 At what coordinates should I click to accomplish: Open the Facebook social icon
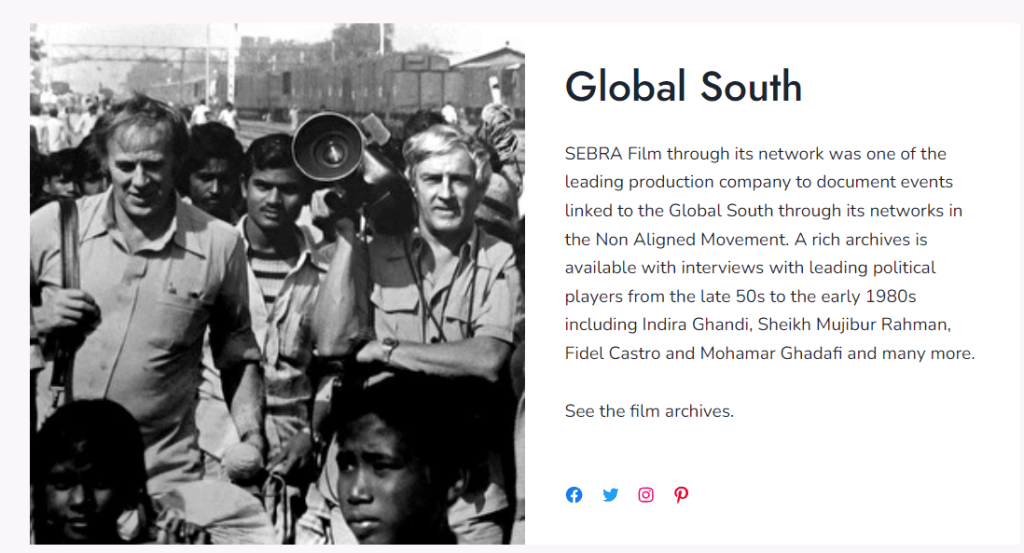[x=574, y=495]
